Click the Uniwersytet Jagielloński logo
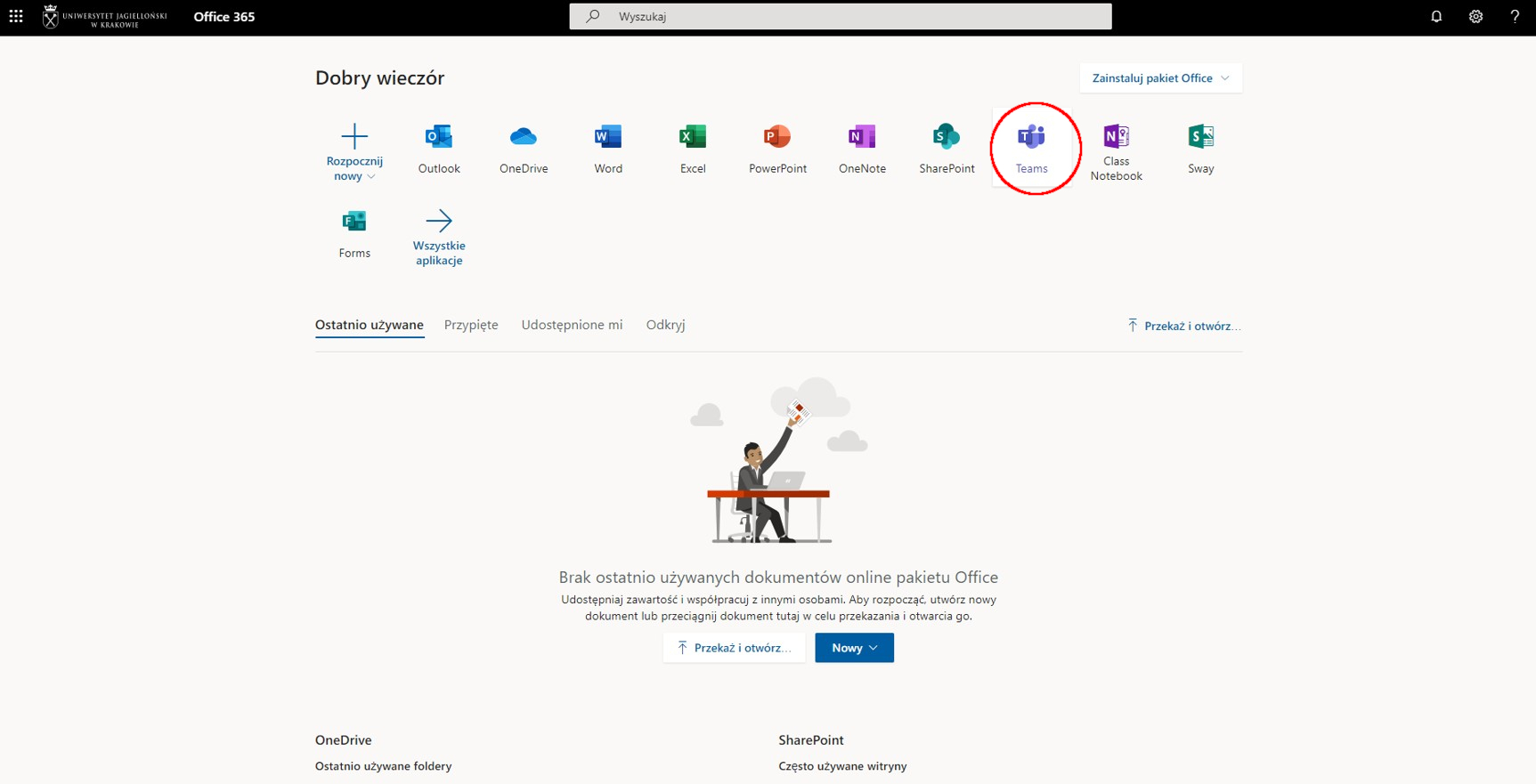Image resolution: width=1536 pixels, height=784 pixels. [x=105, y=16]
